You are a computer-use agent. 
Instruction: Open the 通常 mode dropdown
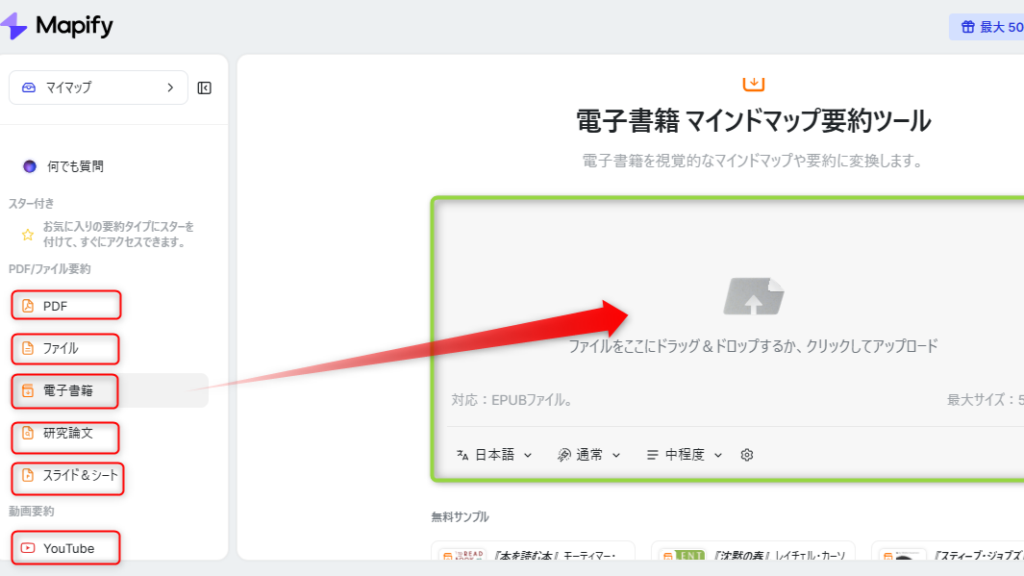(x=589, y=455)
